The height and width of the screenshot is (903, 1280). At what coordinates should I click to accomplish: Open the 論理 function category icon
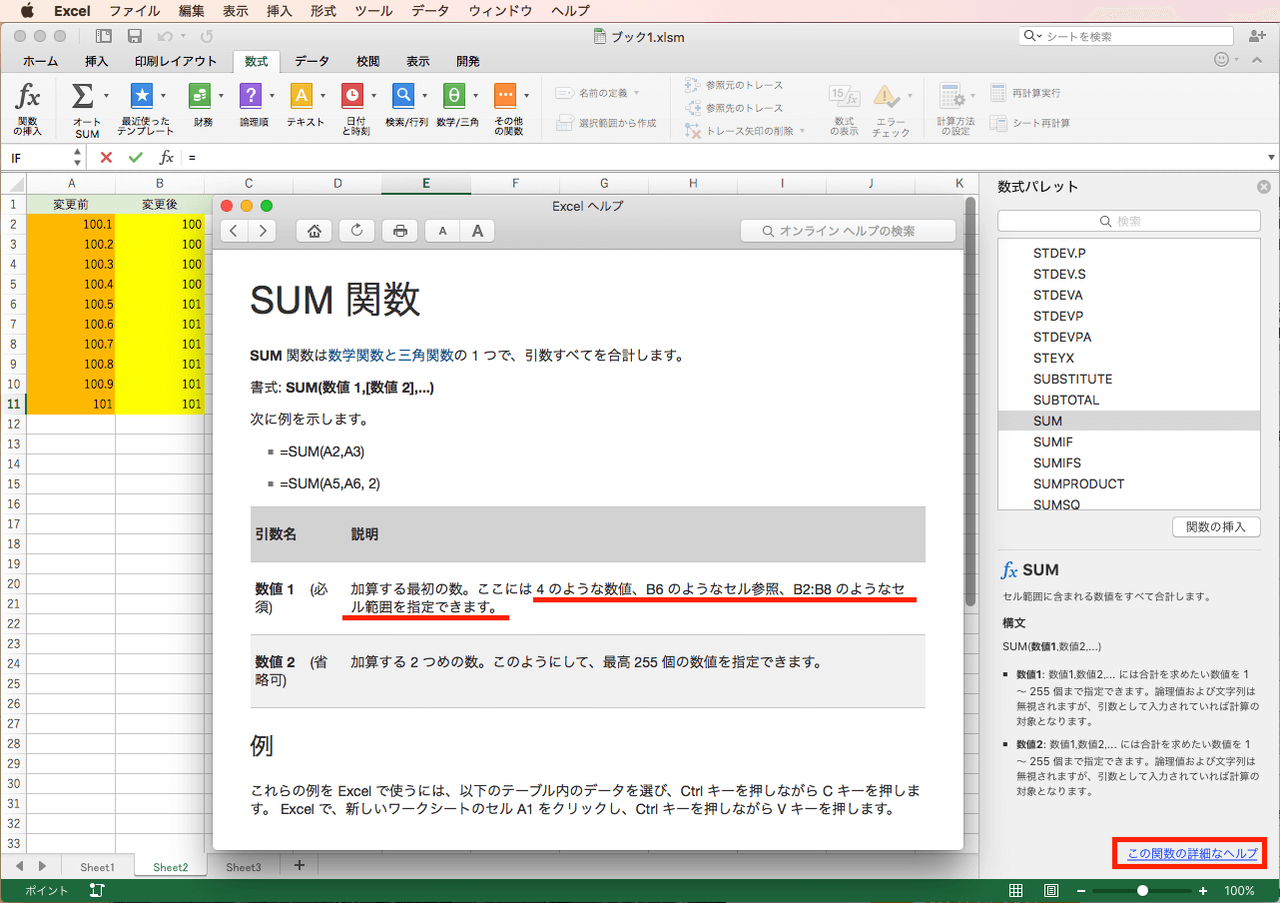tap(250, 96)
